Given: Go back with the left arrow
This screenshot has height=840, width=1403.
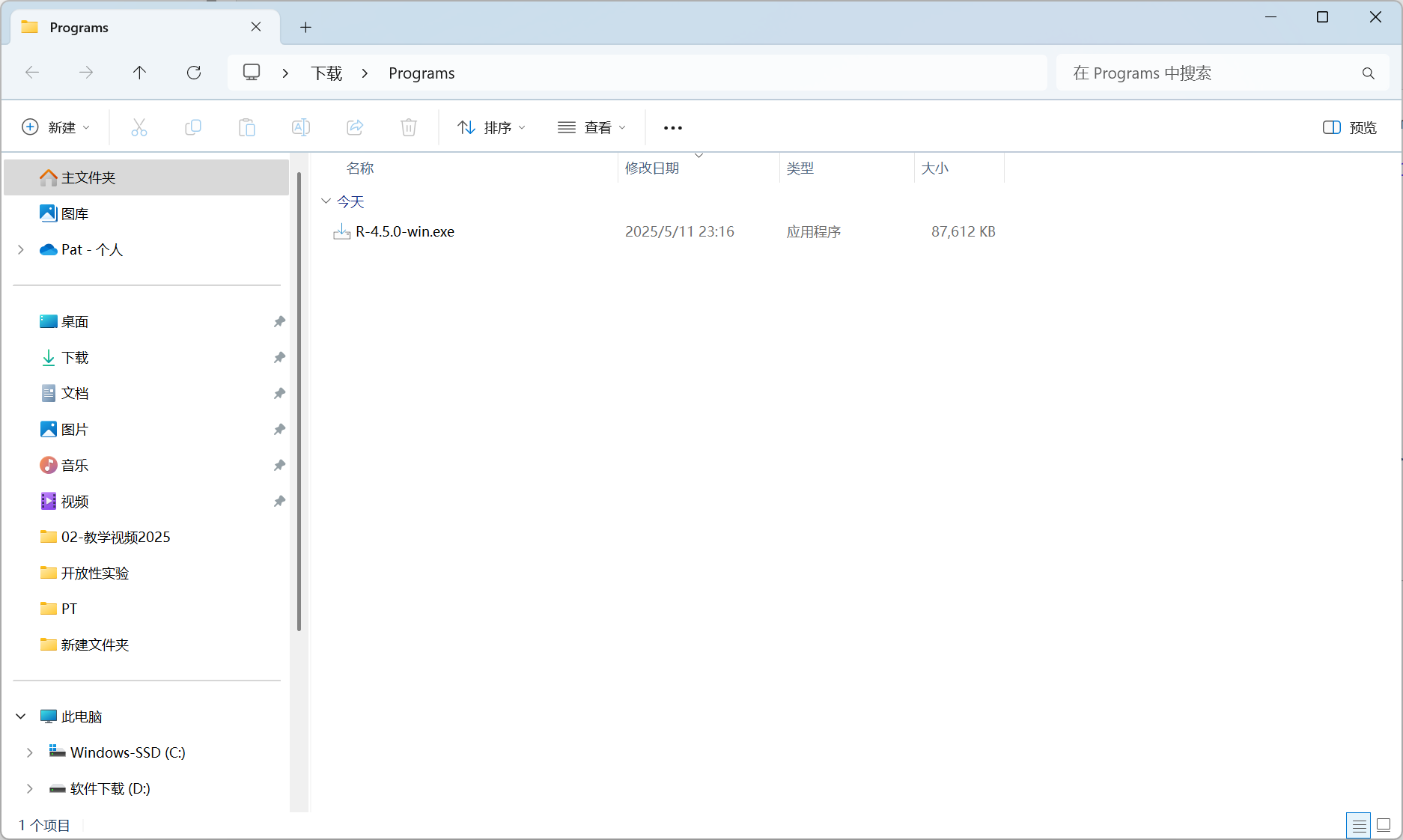Looking at the screenshot, I should (x=32, y=73).
